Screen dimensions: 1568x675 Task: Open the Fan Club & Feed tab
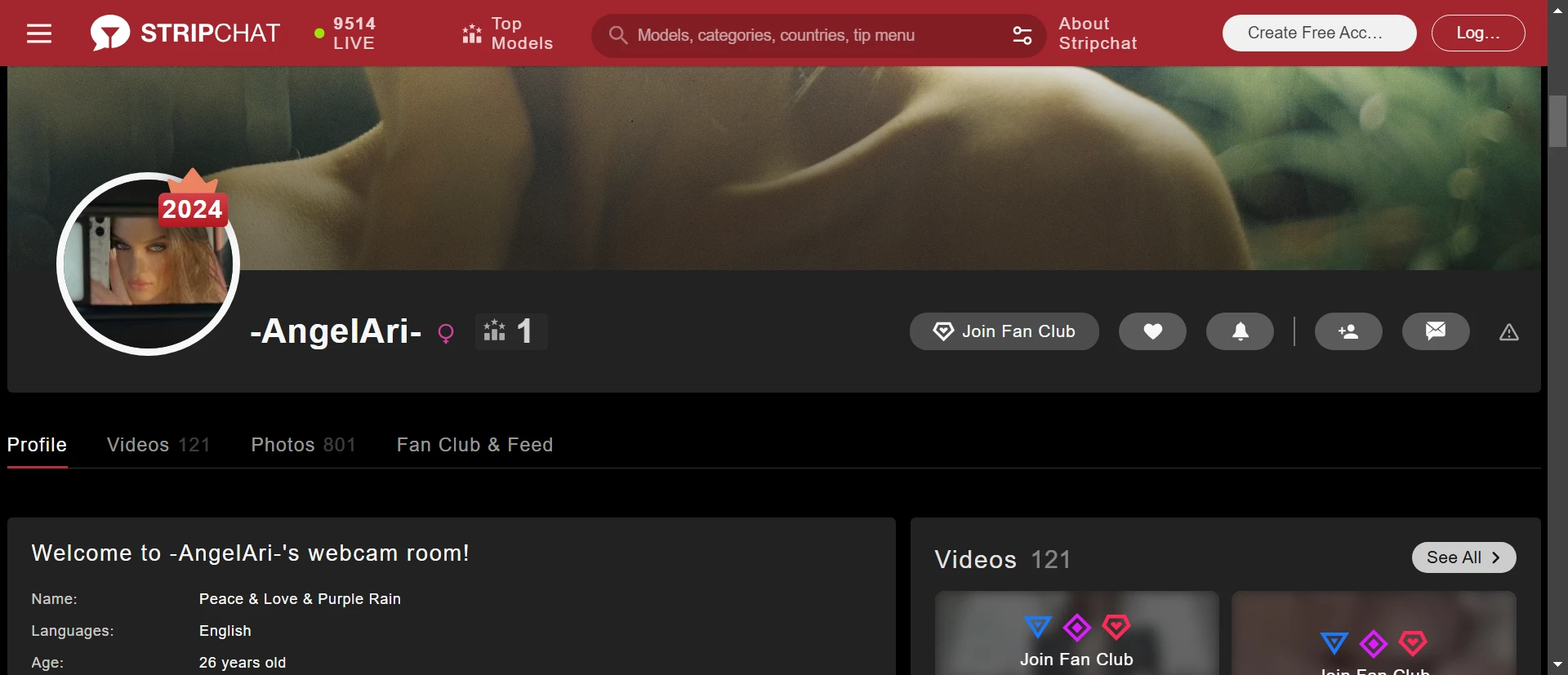coord(474,445)
